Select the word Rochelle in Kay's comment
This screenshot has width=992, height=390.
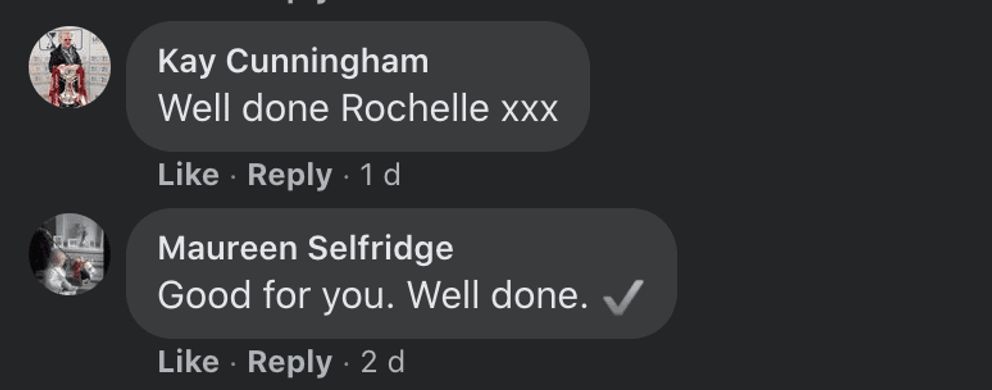click(415, 108)
